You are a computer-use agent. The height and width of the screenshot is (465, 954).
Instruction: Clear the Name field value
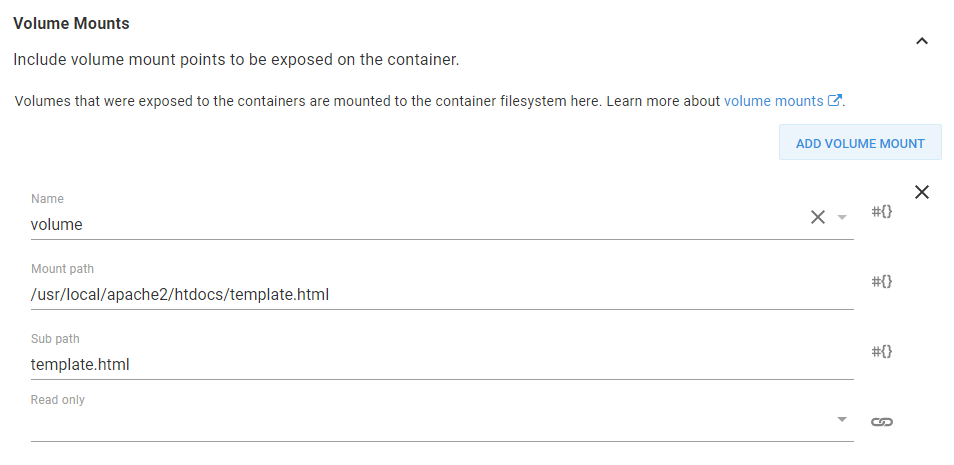click(817, 217)
